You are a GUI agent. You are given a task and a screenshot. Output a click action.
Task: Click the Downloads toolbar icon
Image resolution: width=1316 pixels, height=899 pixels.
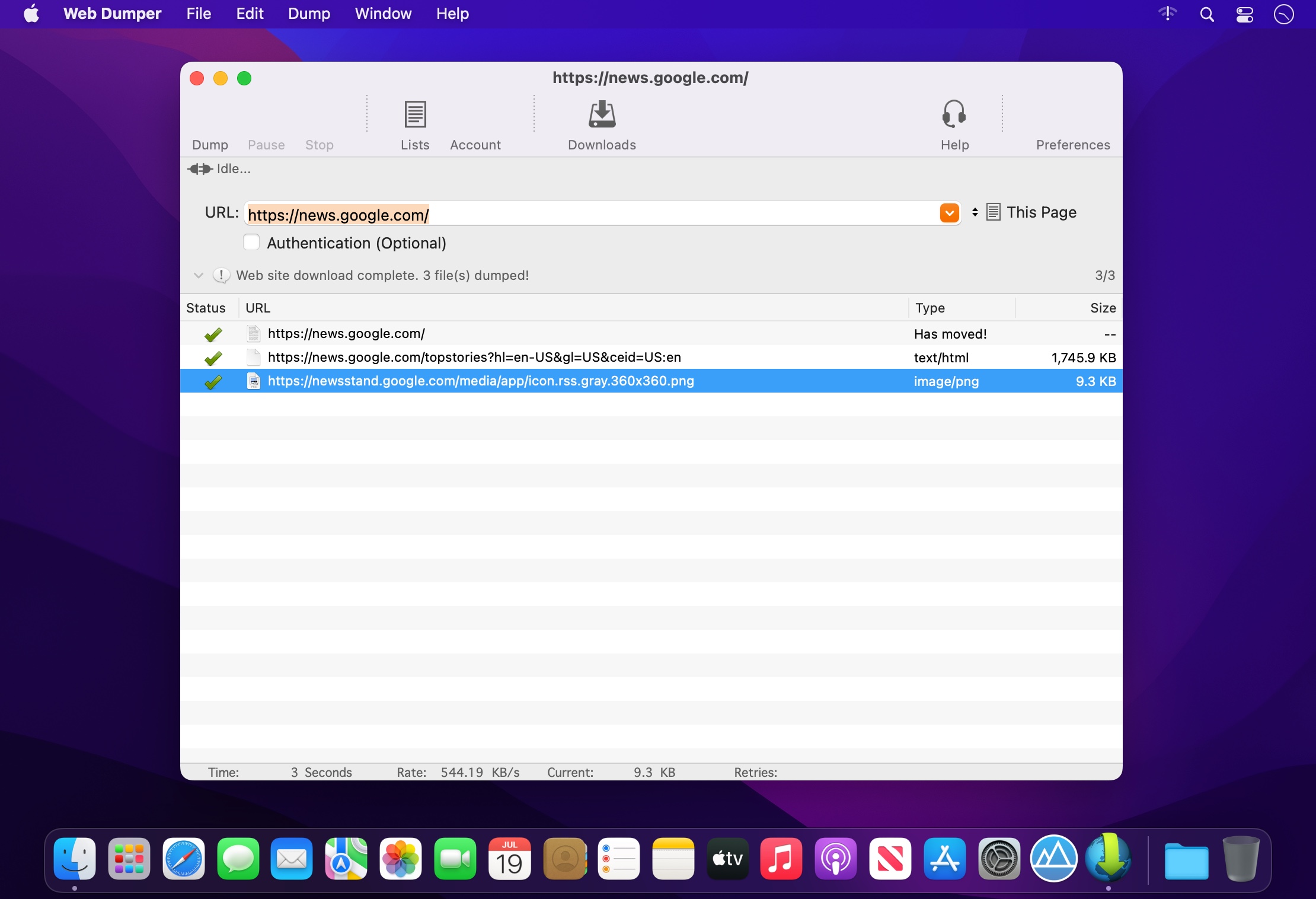point(602,115)
